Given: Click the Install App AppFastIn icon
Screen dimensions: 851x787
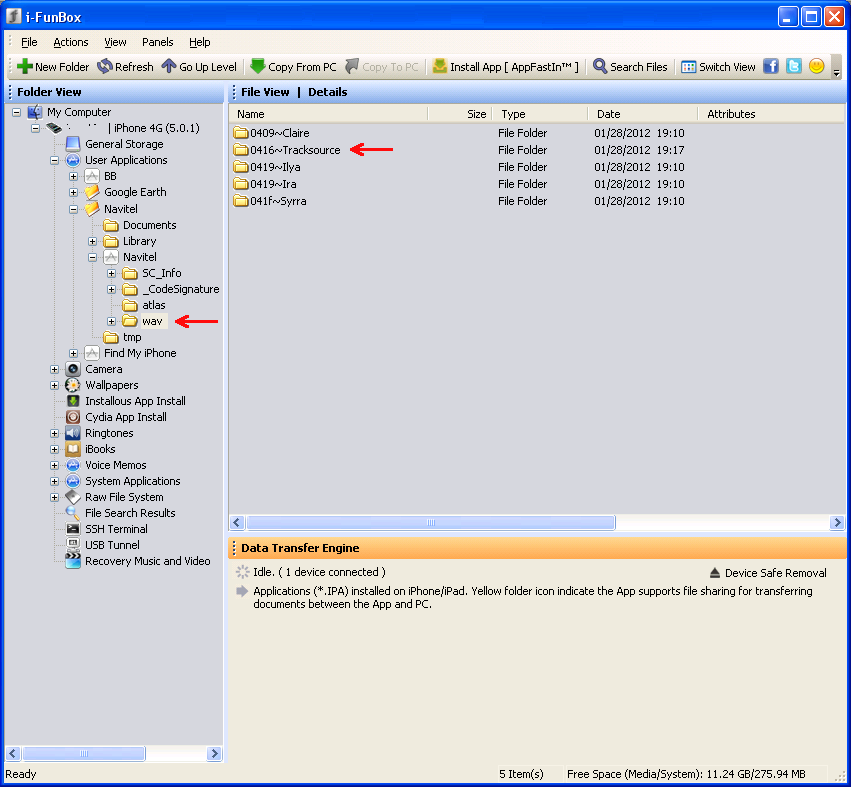Looking at the screenshot, I should (x=440, y=67).
